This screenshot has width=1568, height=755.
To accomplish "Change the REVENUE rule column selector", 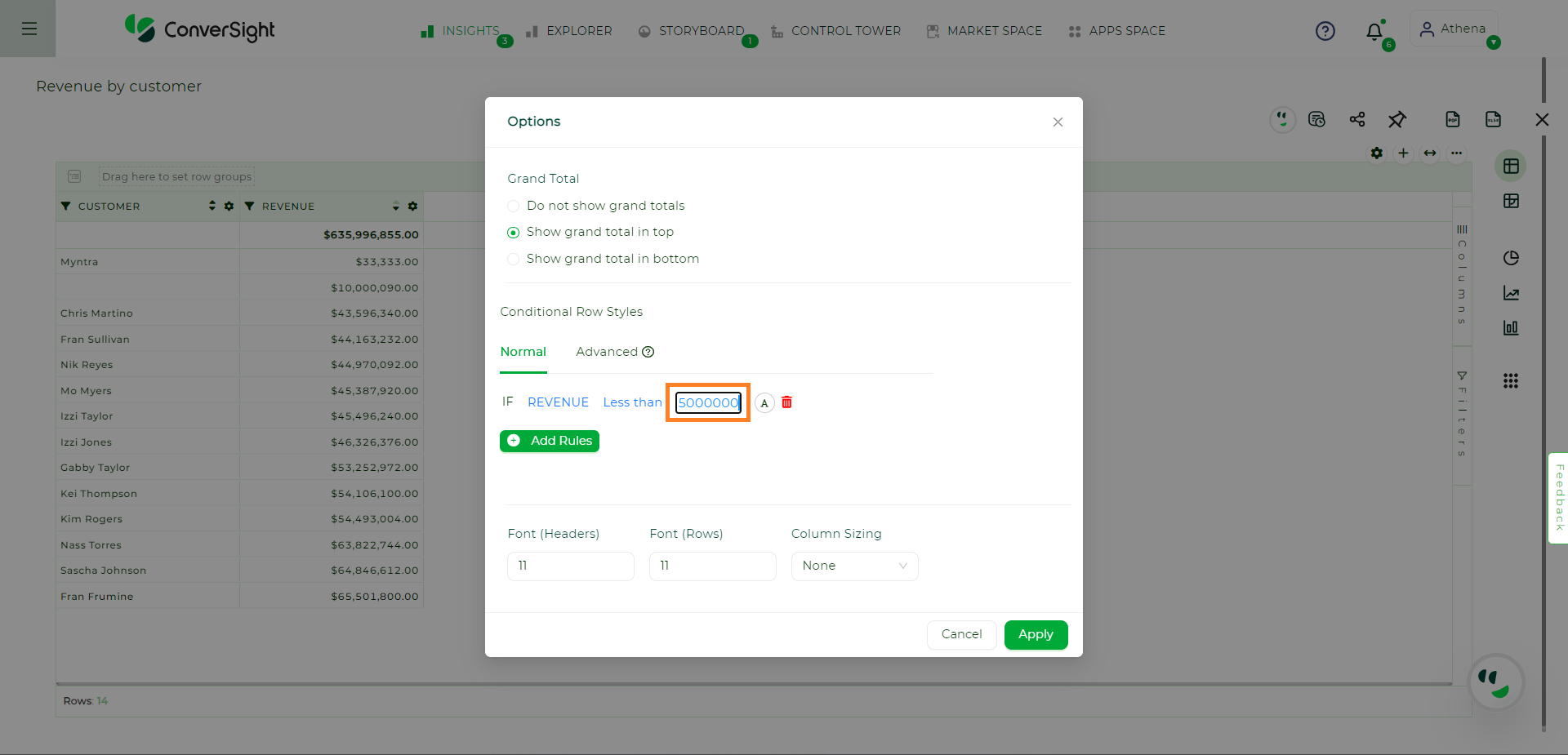I will [x=558, y=402].
